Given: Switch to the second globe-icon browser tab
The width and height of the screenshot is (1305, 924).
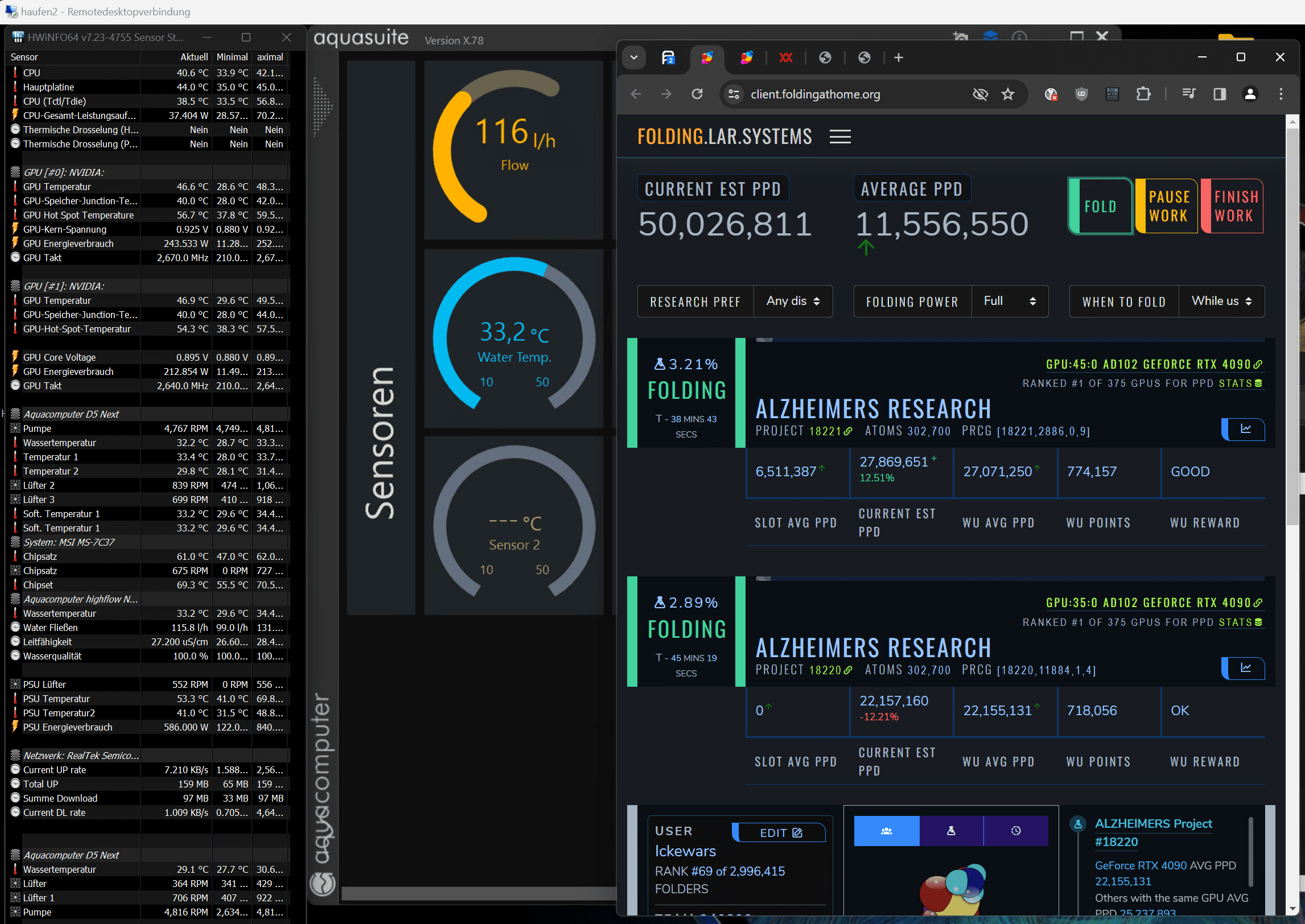Looking at the screenshot, I should (864, 57).
